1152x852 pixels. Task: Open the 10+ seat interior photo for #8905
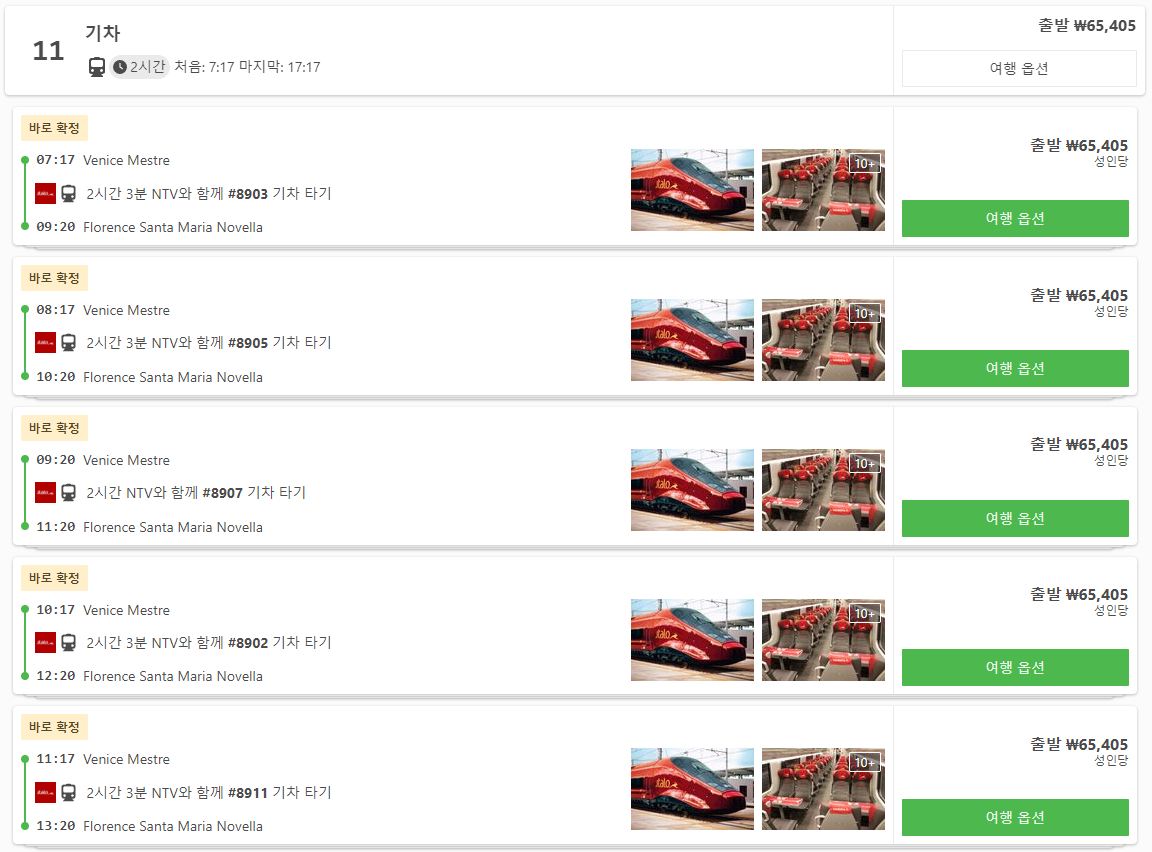[x=823, y=340]
